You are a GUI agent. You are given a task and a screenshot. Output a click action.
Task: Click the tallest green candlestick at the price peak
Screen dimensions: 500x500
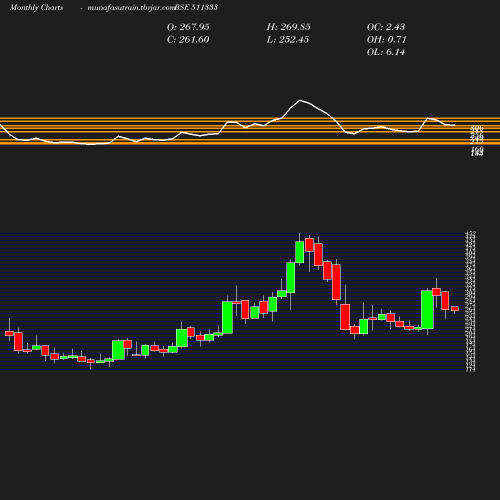click(x=299, y=252)
